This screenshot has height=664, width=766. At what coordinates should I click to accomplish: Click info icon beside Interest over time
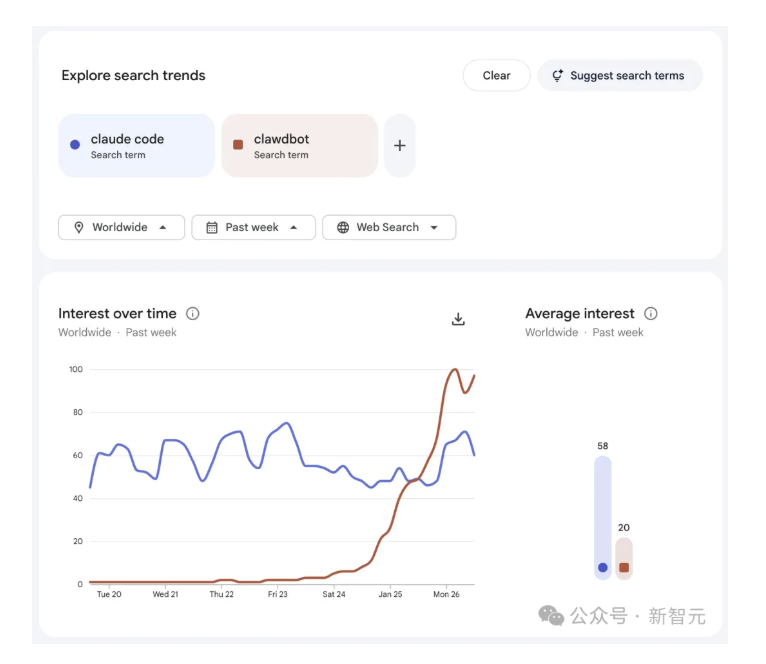pyautogui.click(x=193, y=313)
